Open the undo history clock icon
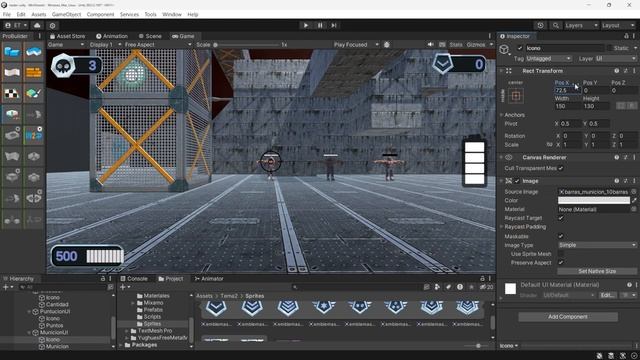 point(540,25)
